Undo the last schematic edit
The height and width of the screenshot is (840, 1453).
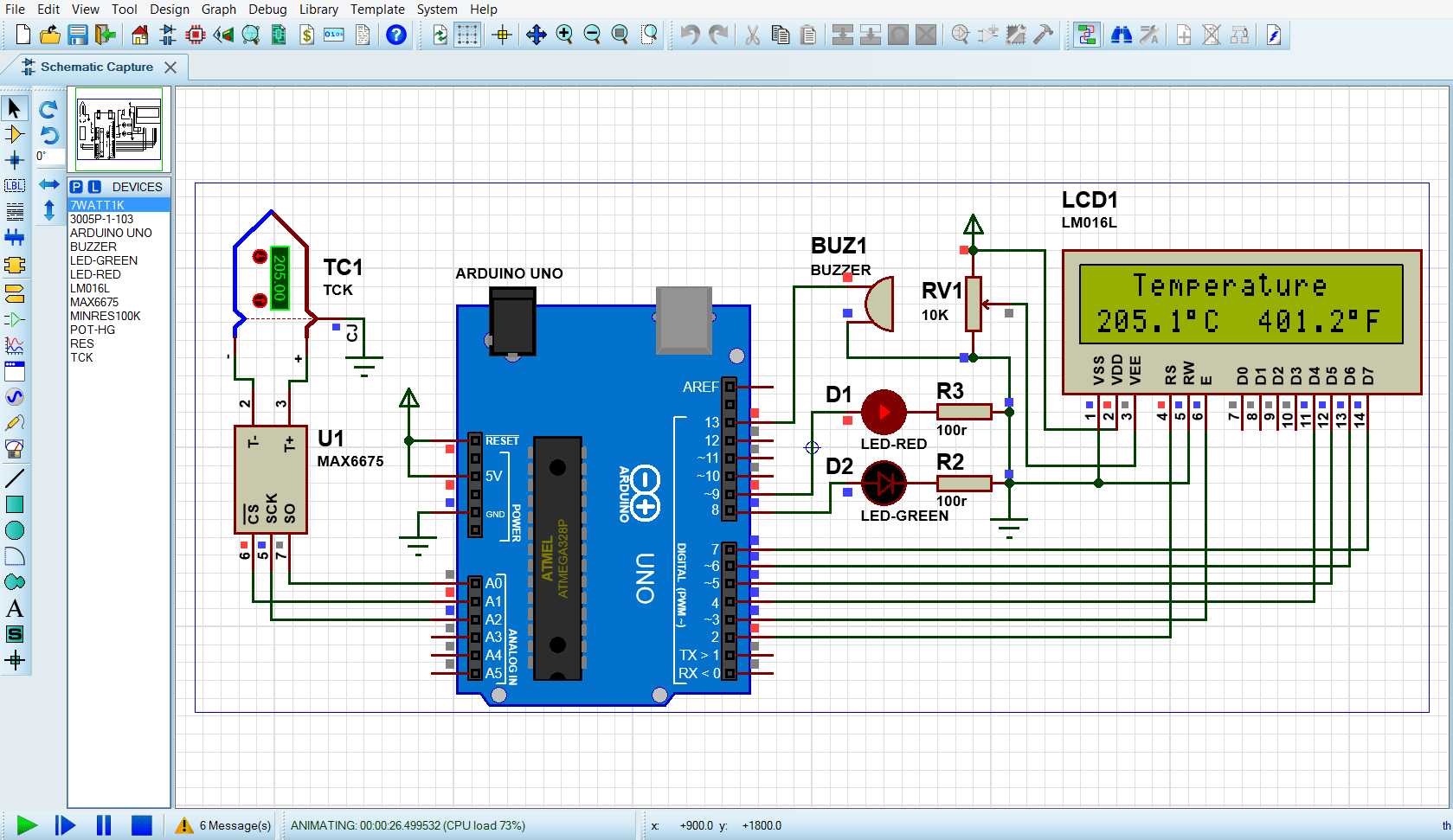[x=691, y=35]
